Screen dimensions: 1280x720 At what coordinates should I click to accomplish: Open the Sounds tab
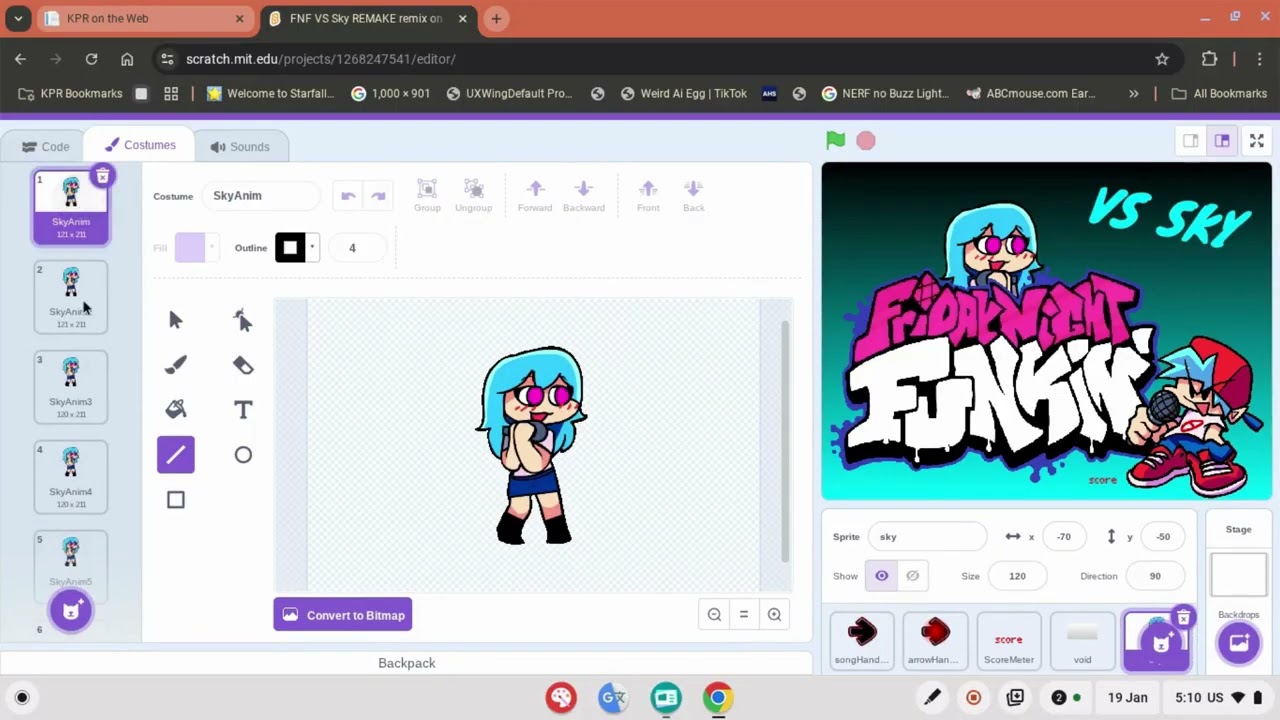pyautogui.click(x=240, y=146)
